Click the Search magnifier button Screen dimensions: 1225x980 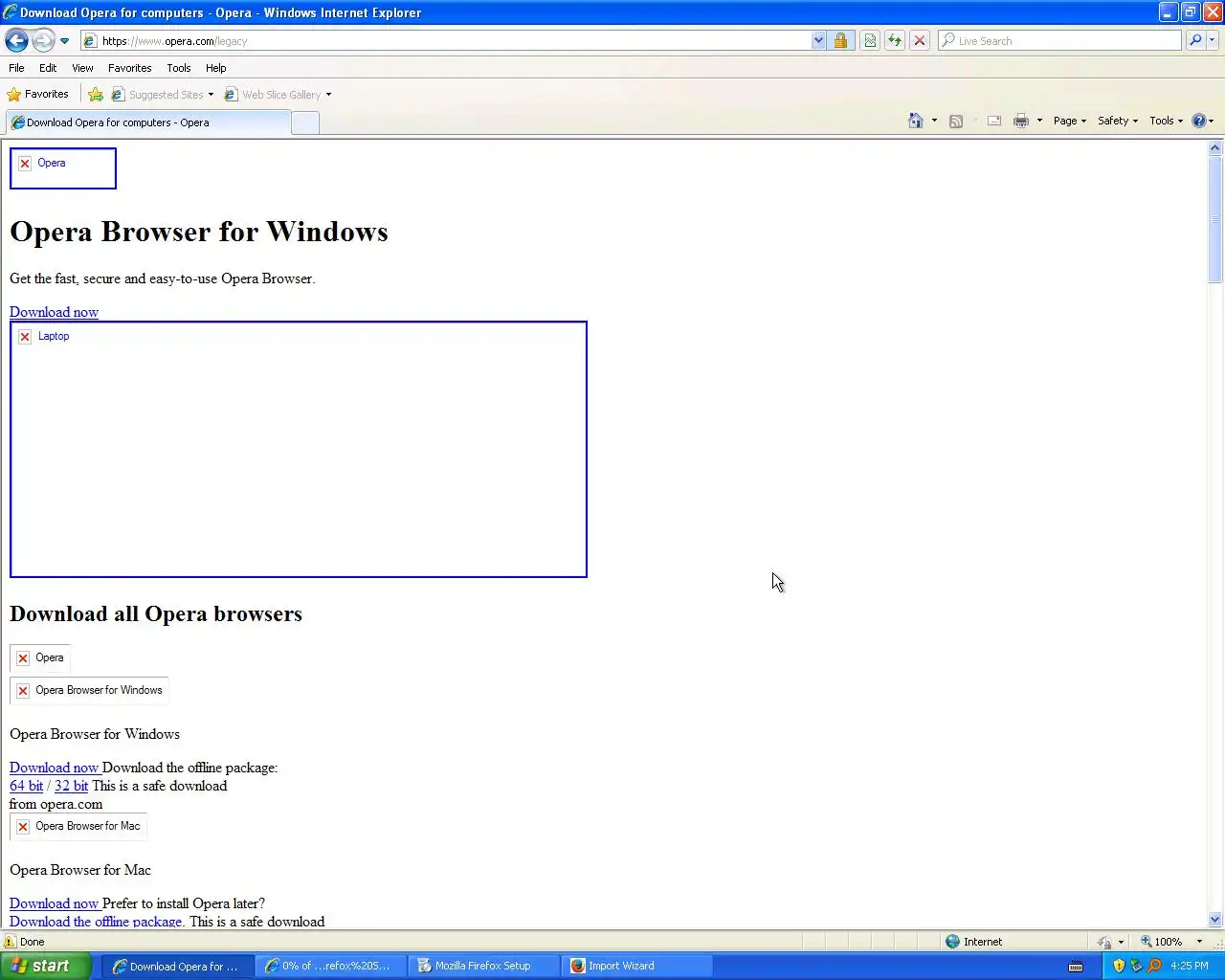[x=1195, y=41]
